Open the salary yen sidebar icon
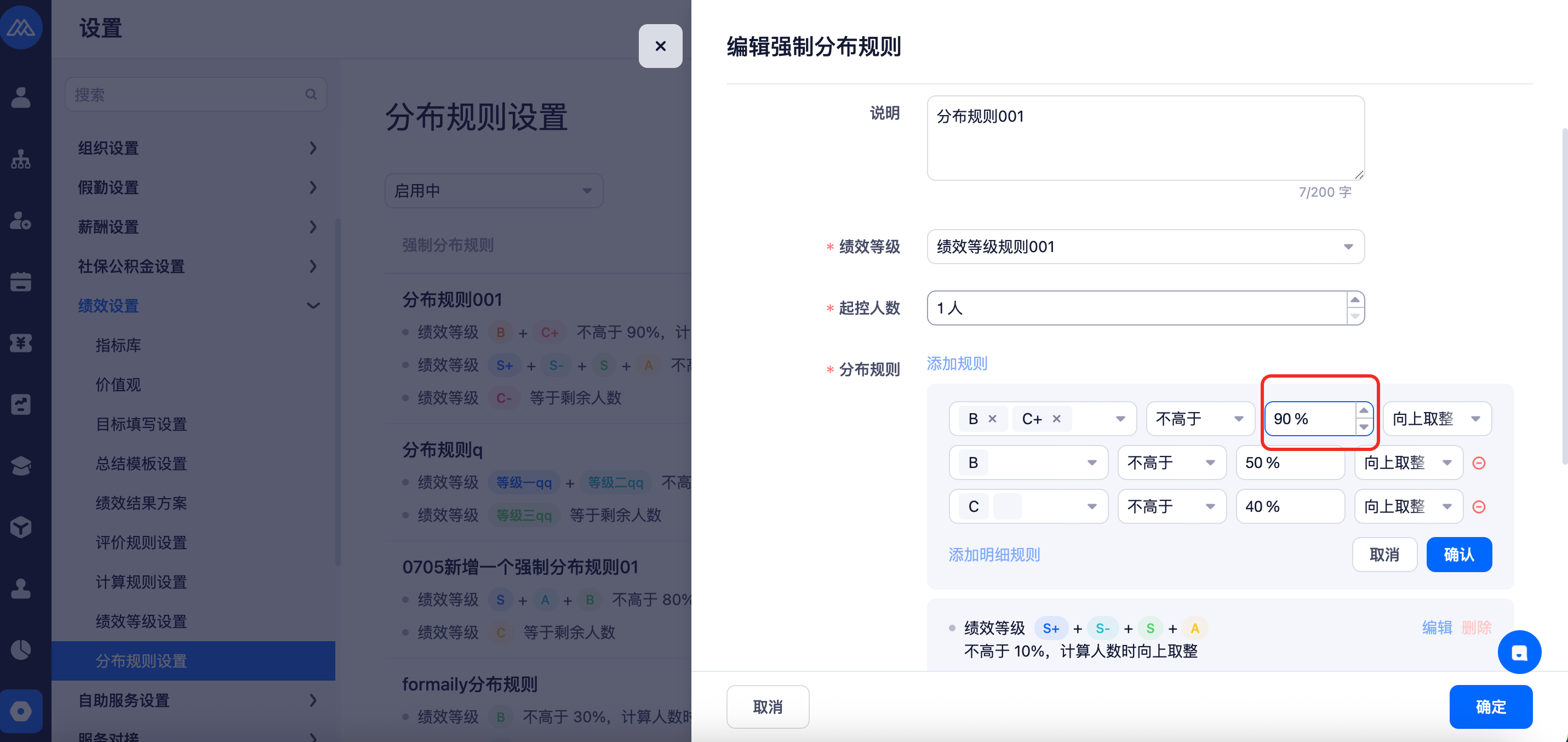This screenshot has width=1568, height=742. 21,343
